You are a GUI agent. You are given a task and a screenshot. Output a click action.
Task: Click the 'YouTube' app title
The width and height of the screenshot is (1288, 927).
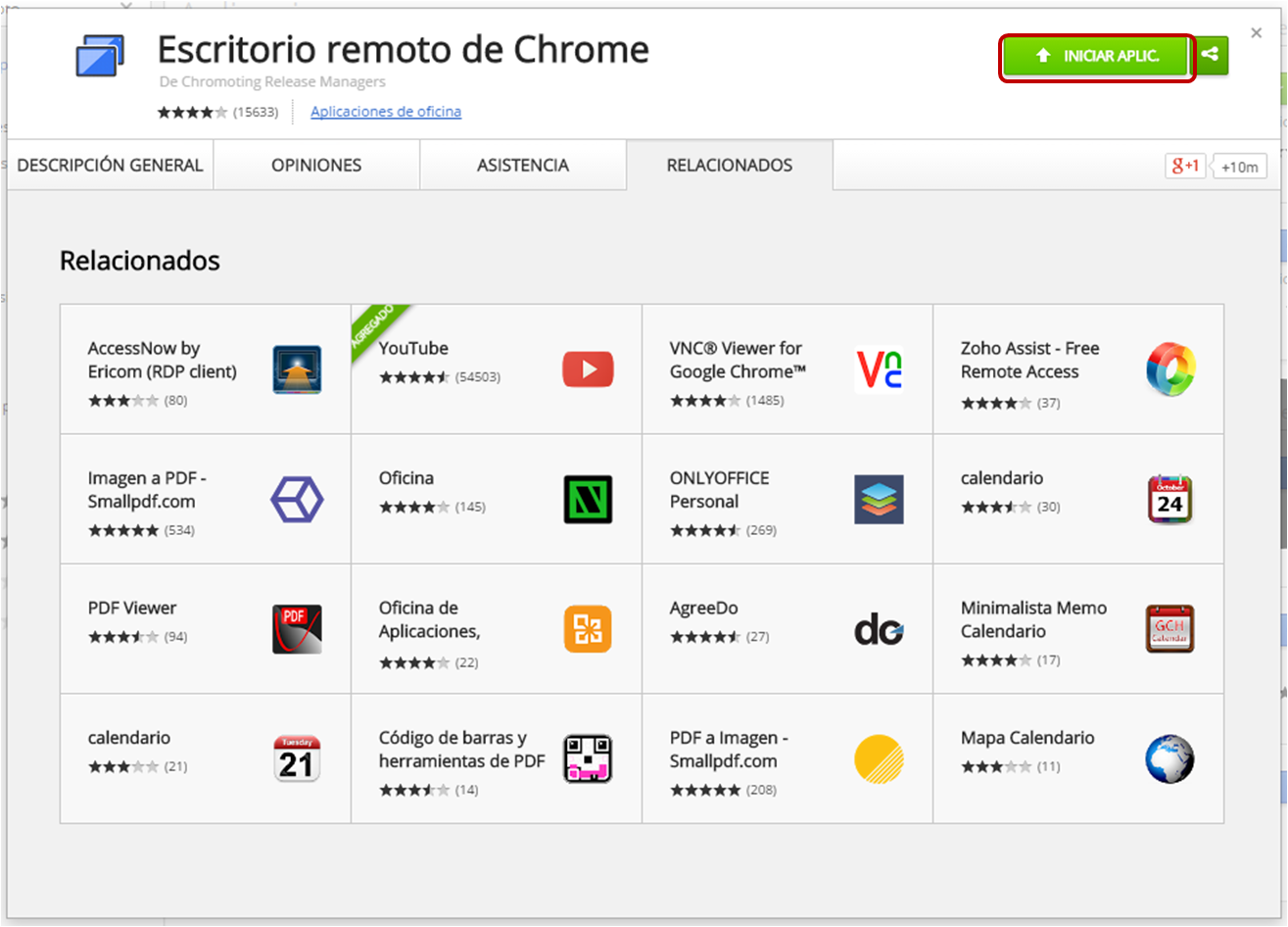pos(413,348)
